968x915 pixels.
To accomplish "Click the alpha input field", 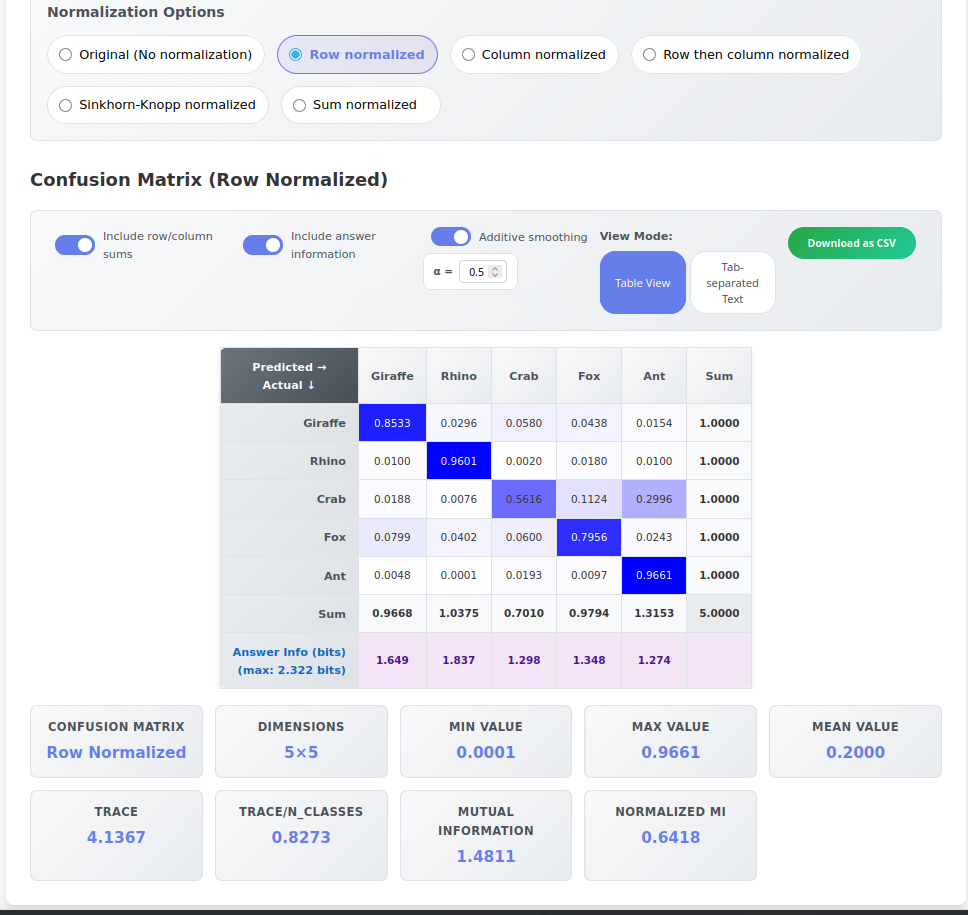I will pyautogui.click(x=475, y=271).
